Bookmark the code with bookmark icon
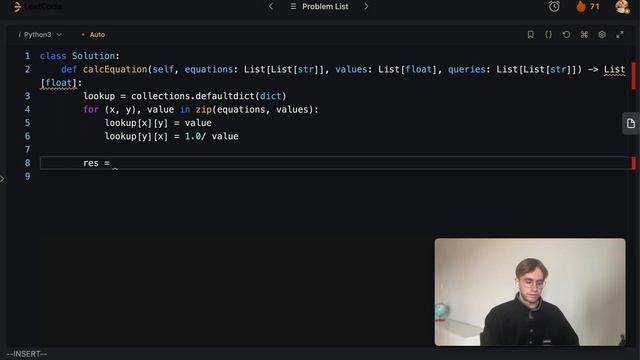The height and width of the screenshot is (360, 640). [530, 35]
